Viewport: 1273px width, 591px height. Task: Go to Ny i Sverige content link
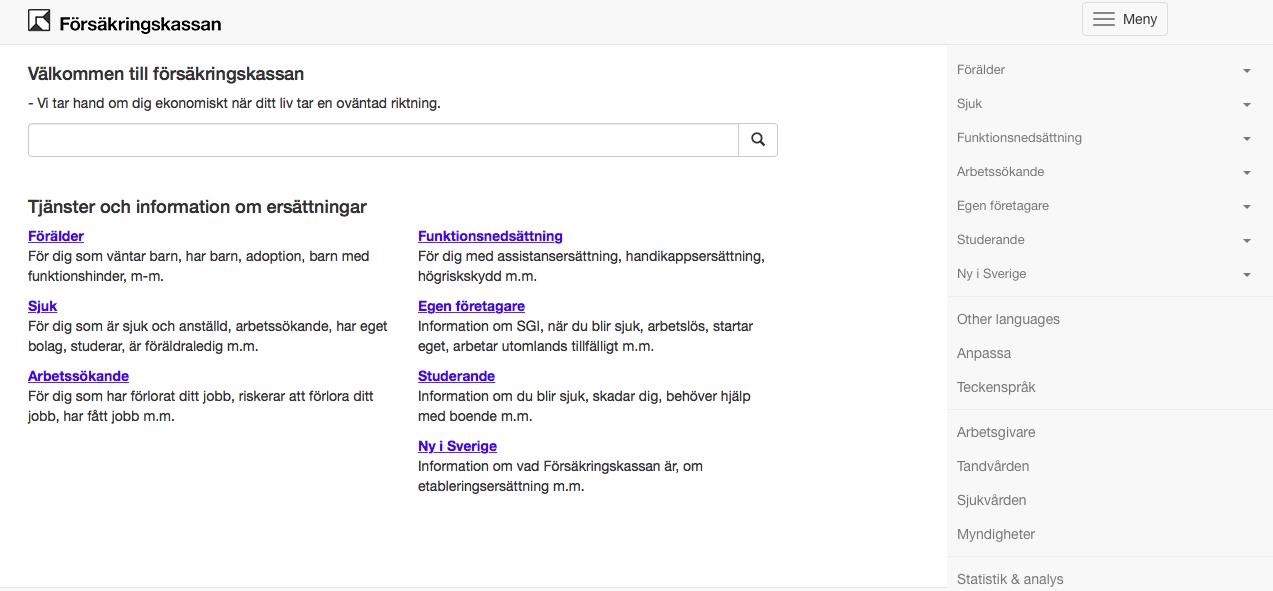(x=457, y=446)
